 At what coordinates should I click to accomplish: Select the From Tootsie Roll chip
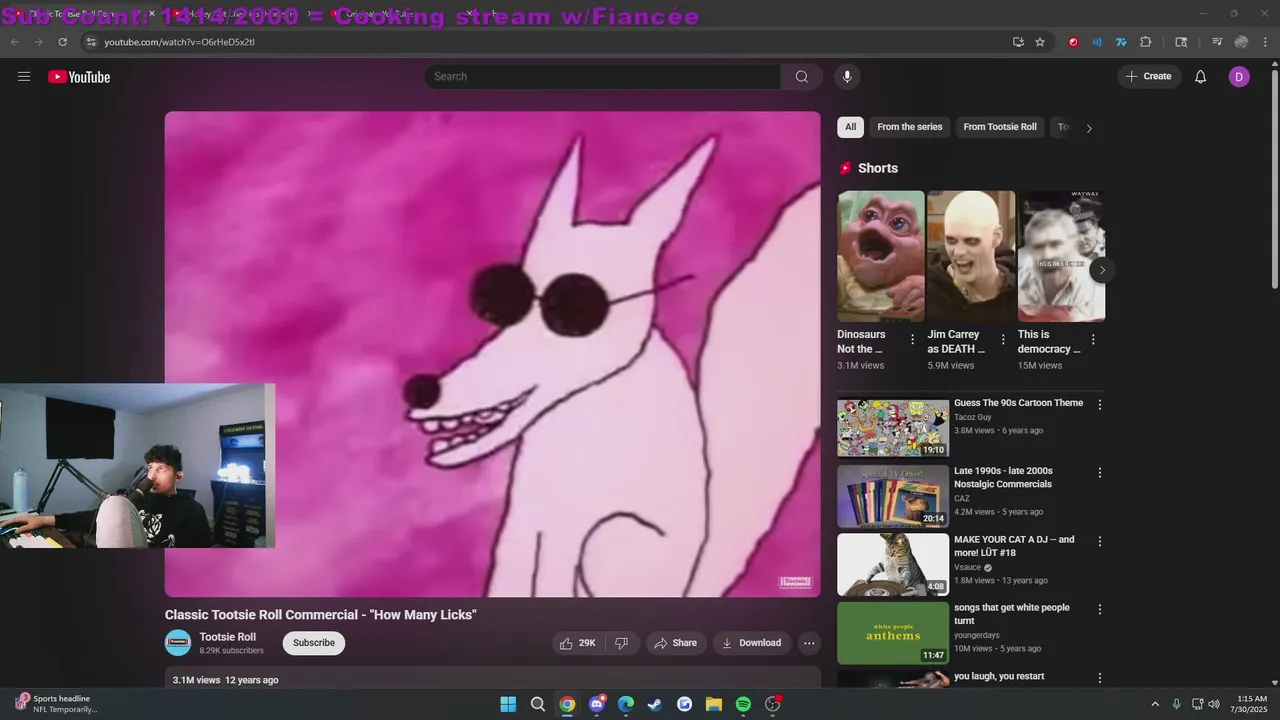click(1000, 127)
